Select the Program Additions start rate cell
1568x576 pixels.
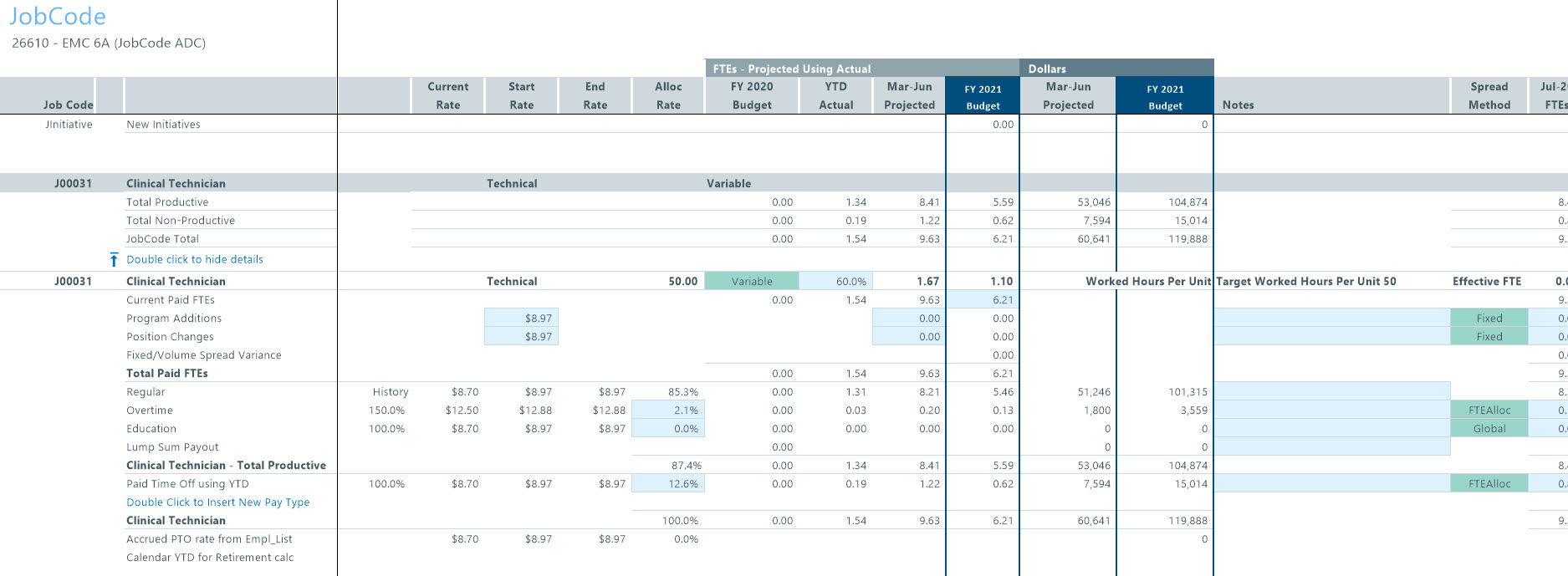521,319
